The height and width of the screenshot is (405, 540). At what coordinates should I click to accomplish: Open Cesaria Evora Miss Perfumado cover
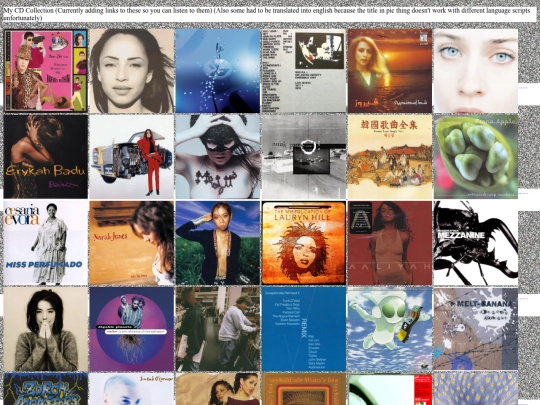(45, 243)
